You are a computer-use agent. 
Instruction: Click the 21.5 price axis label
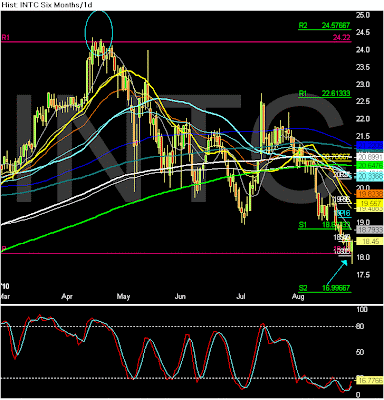(x=363, y=136)
